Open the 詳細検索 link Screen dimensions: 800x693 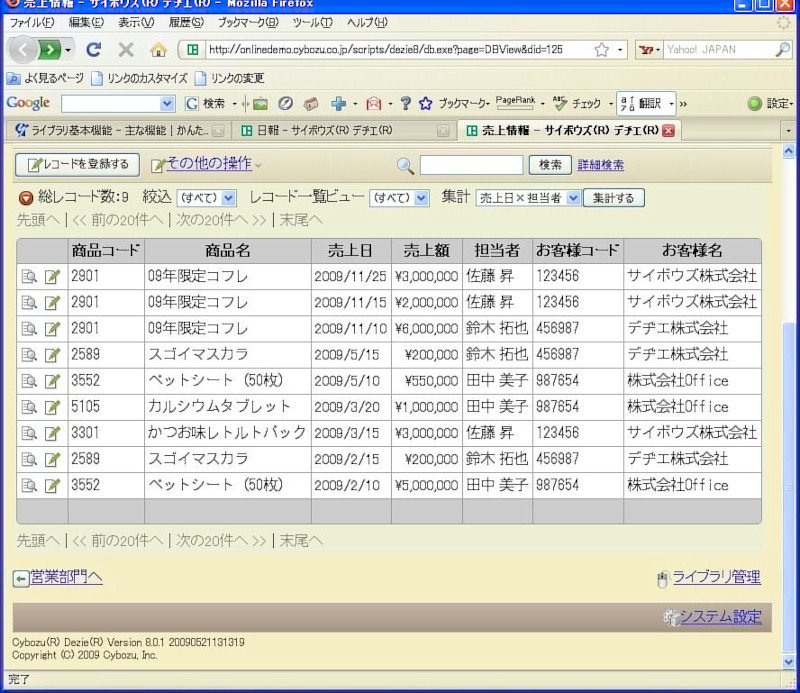tap(601, 165)
